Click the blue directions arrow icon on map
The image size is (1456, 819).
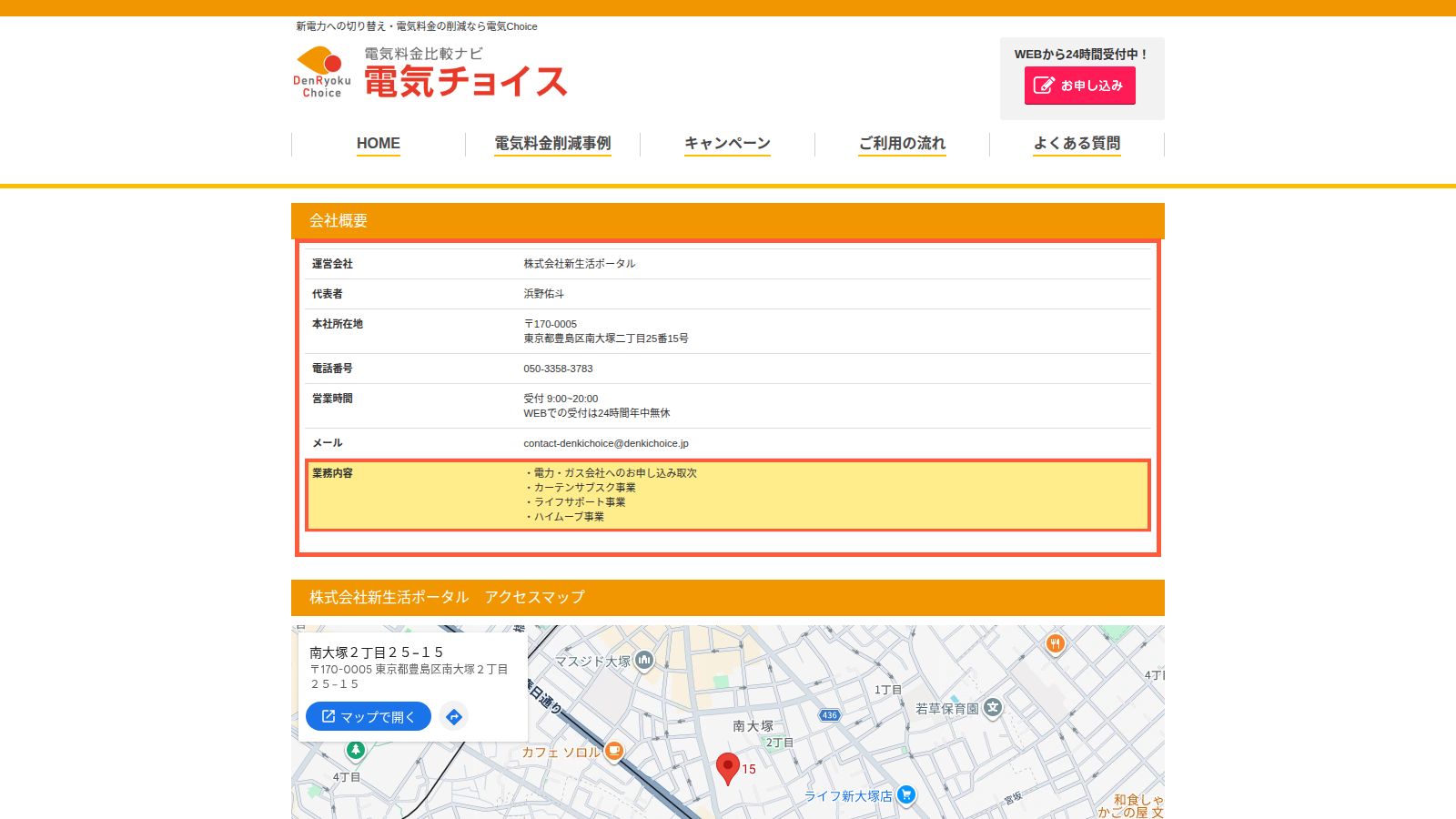(454, 717)
